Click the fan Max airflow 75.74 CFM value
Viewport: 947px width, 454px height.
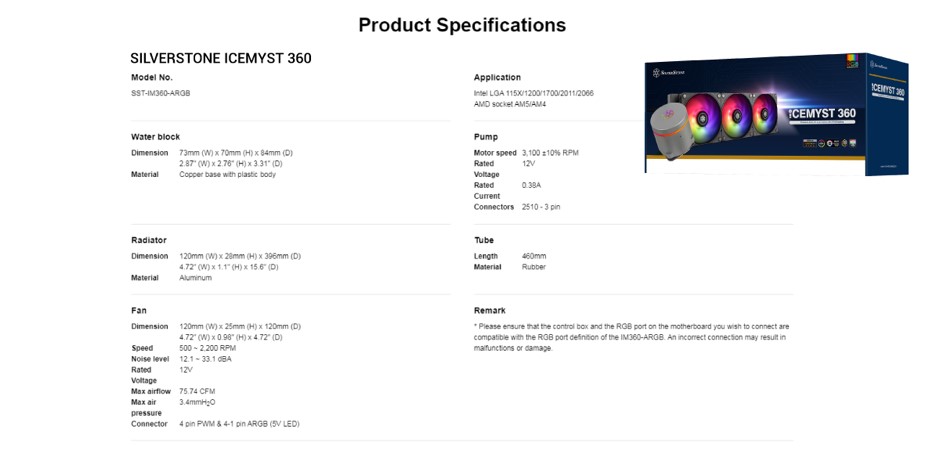pyautogui.click(x=197, y=391)
